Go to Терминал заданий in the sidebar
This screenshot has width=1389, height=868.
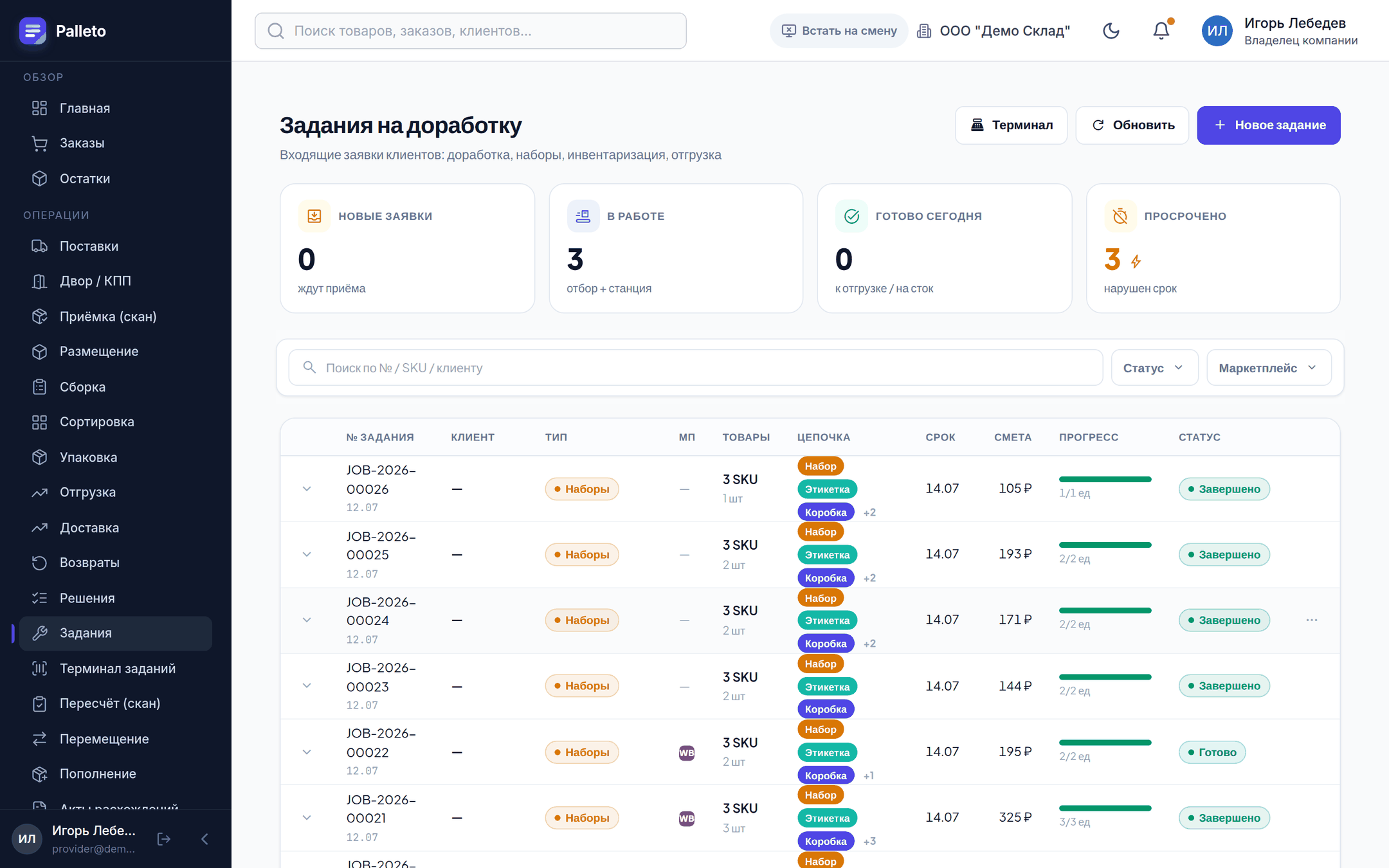click(116, 669)
